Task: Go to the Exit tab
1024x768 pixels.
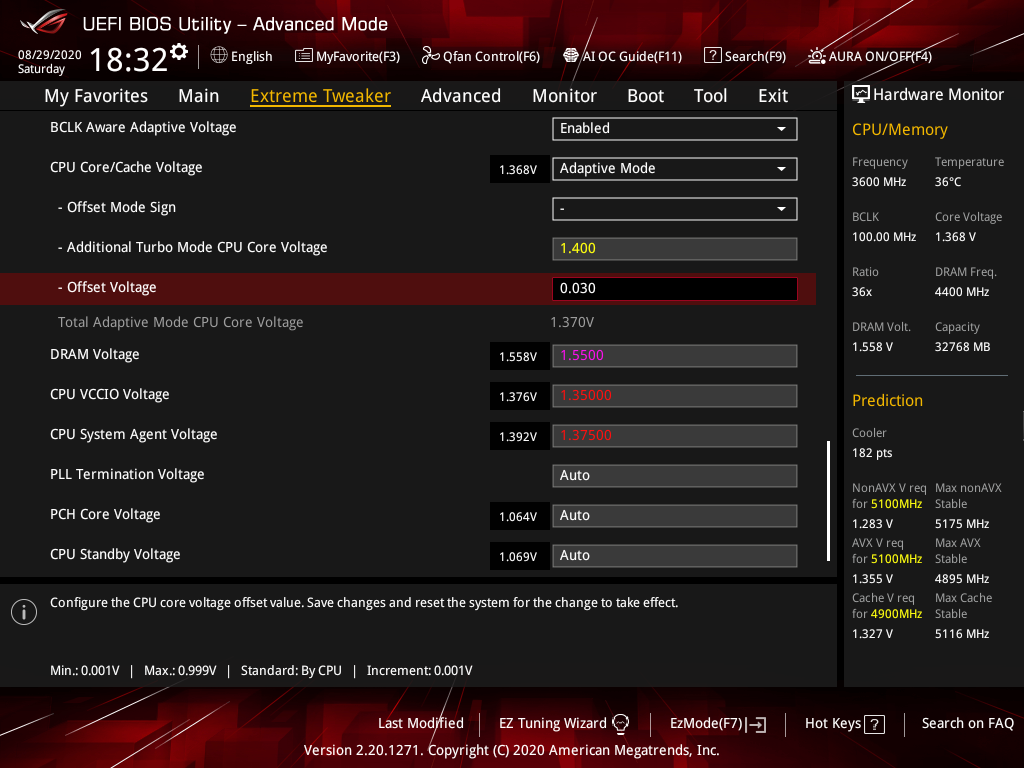Action: 773,96
